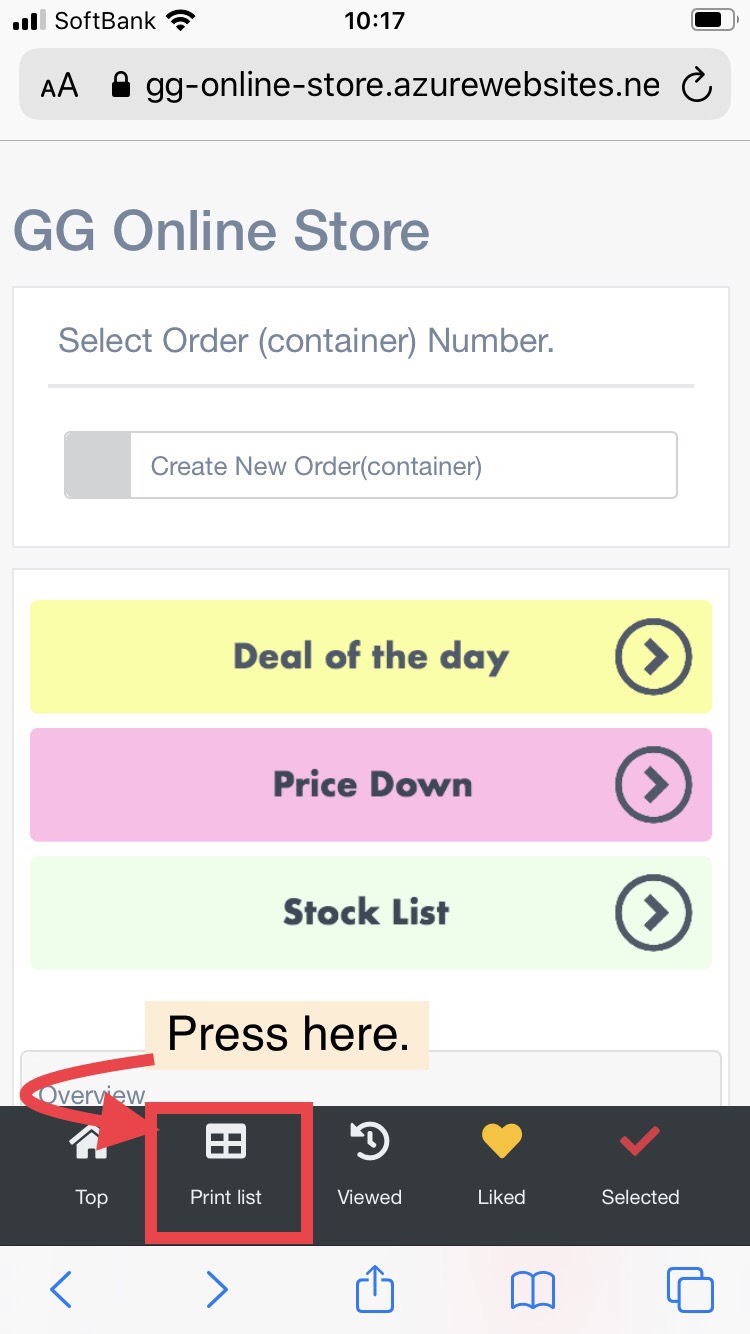
Task: Reload the page using the refresh icon
Action: [x=697, y=85]
